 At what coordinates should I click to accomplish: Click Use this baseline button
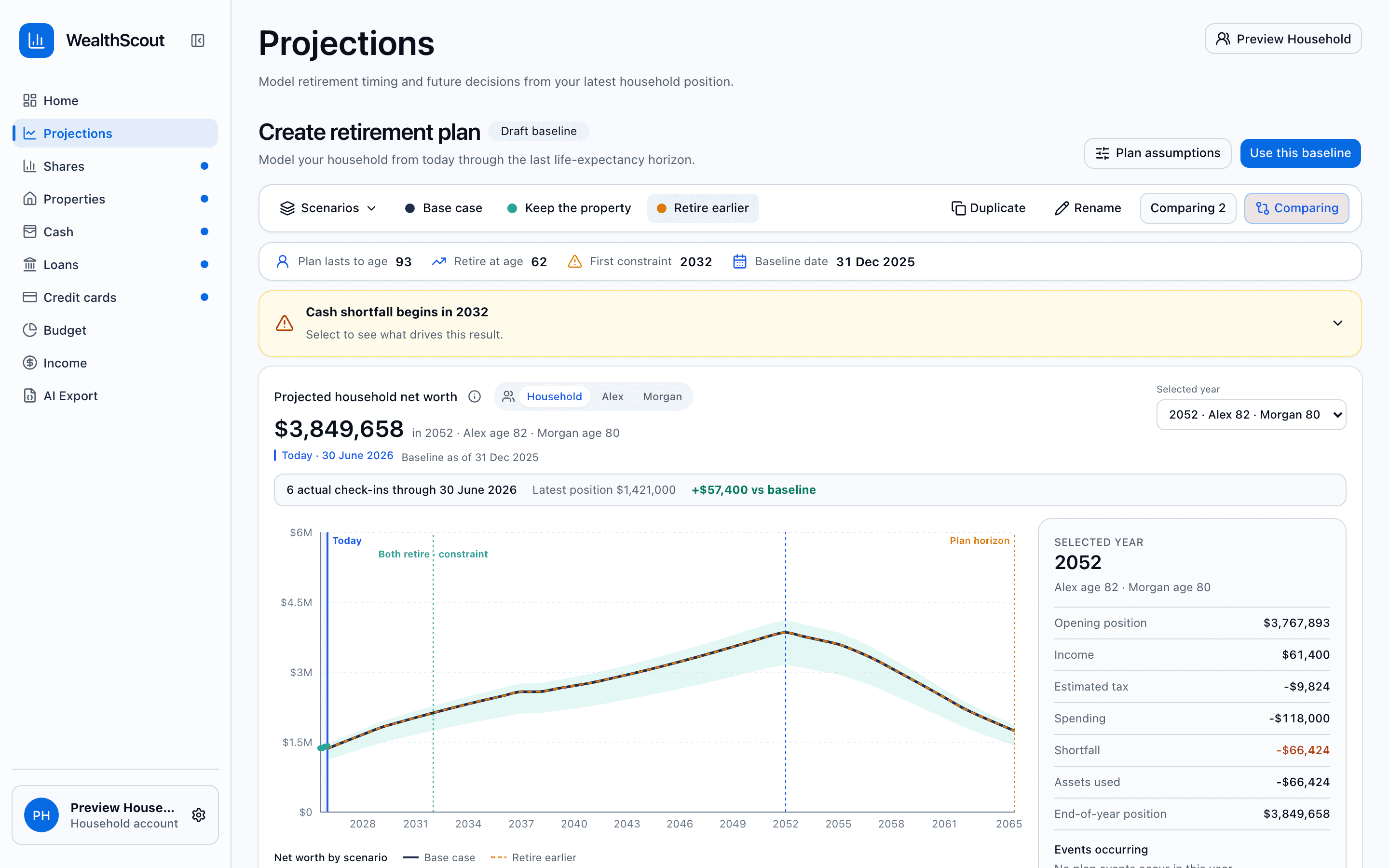pos(1300,153)
